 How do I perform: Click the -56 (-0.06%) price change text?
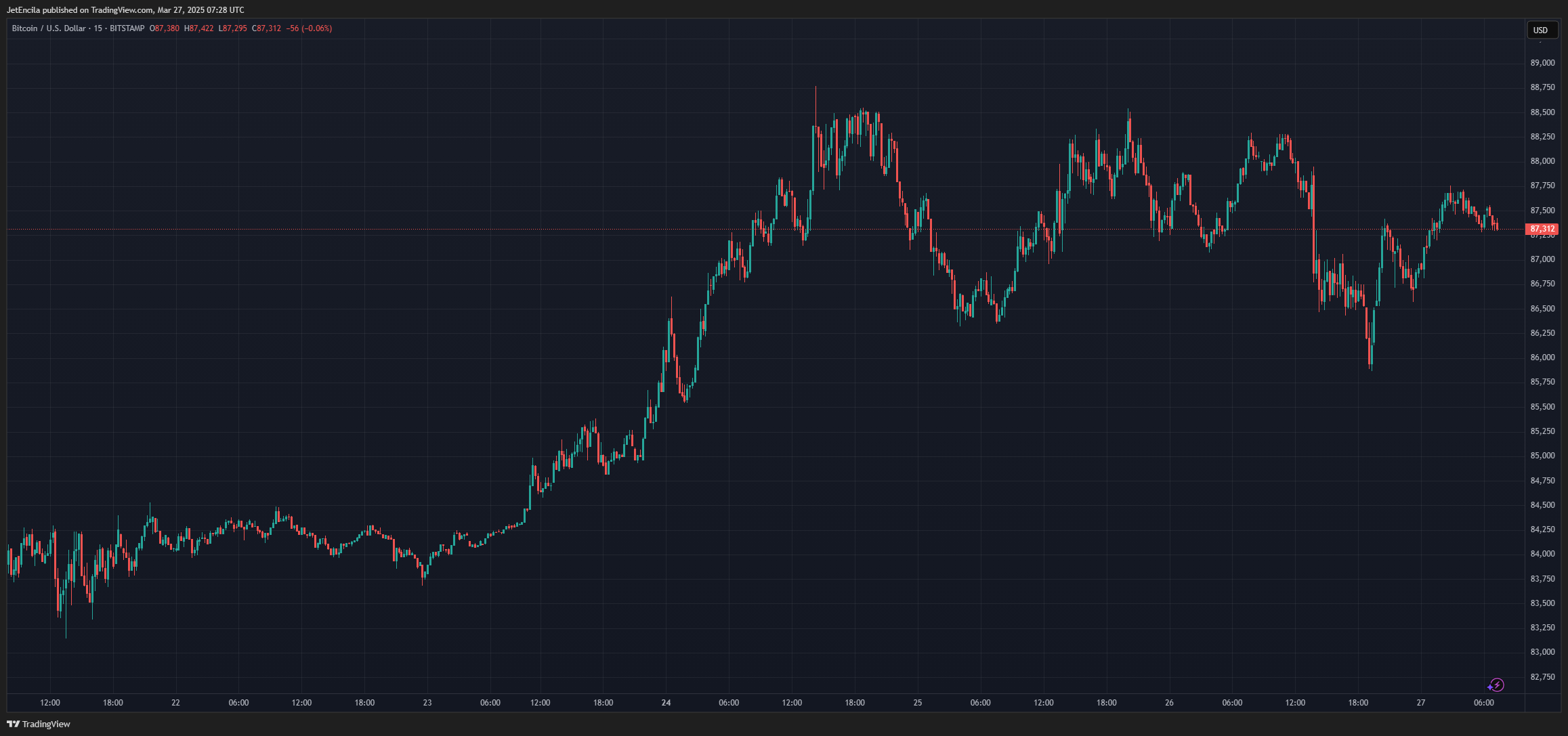tap(309, 28)
